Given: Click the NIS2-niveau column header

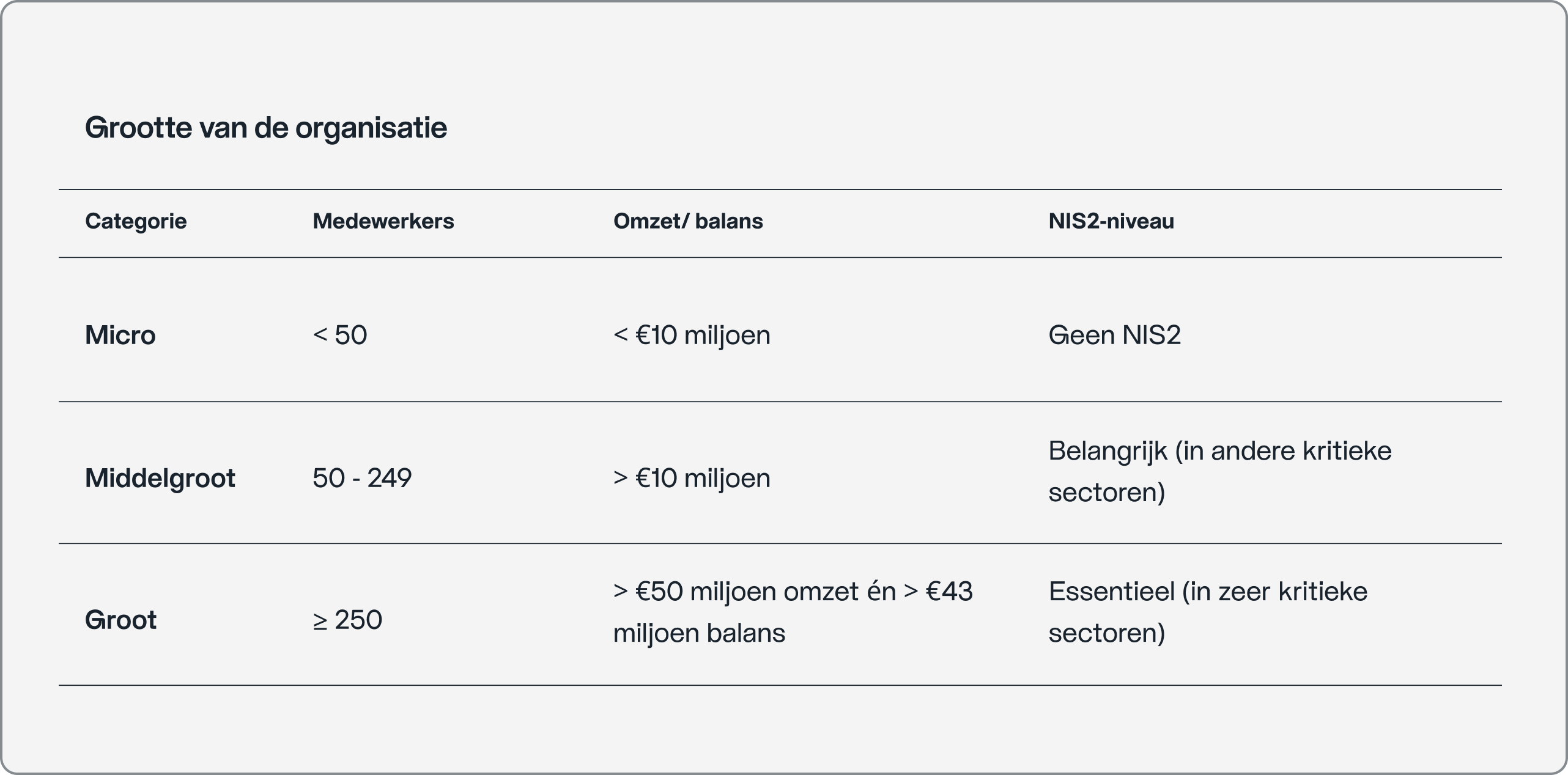Looking at the screenshot, I should coord(1111,221).
